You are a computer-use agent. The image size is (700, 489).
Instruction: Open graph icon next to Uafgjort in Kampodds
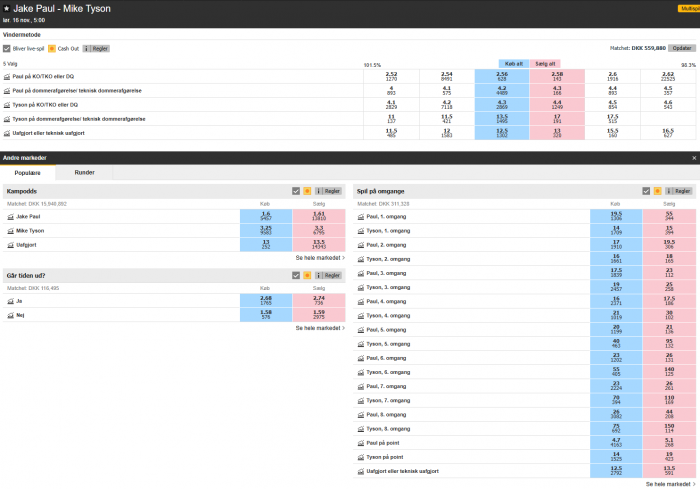tap(11, 245)
